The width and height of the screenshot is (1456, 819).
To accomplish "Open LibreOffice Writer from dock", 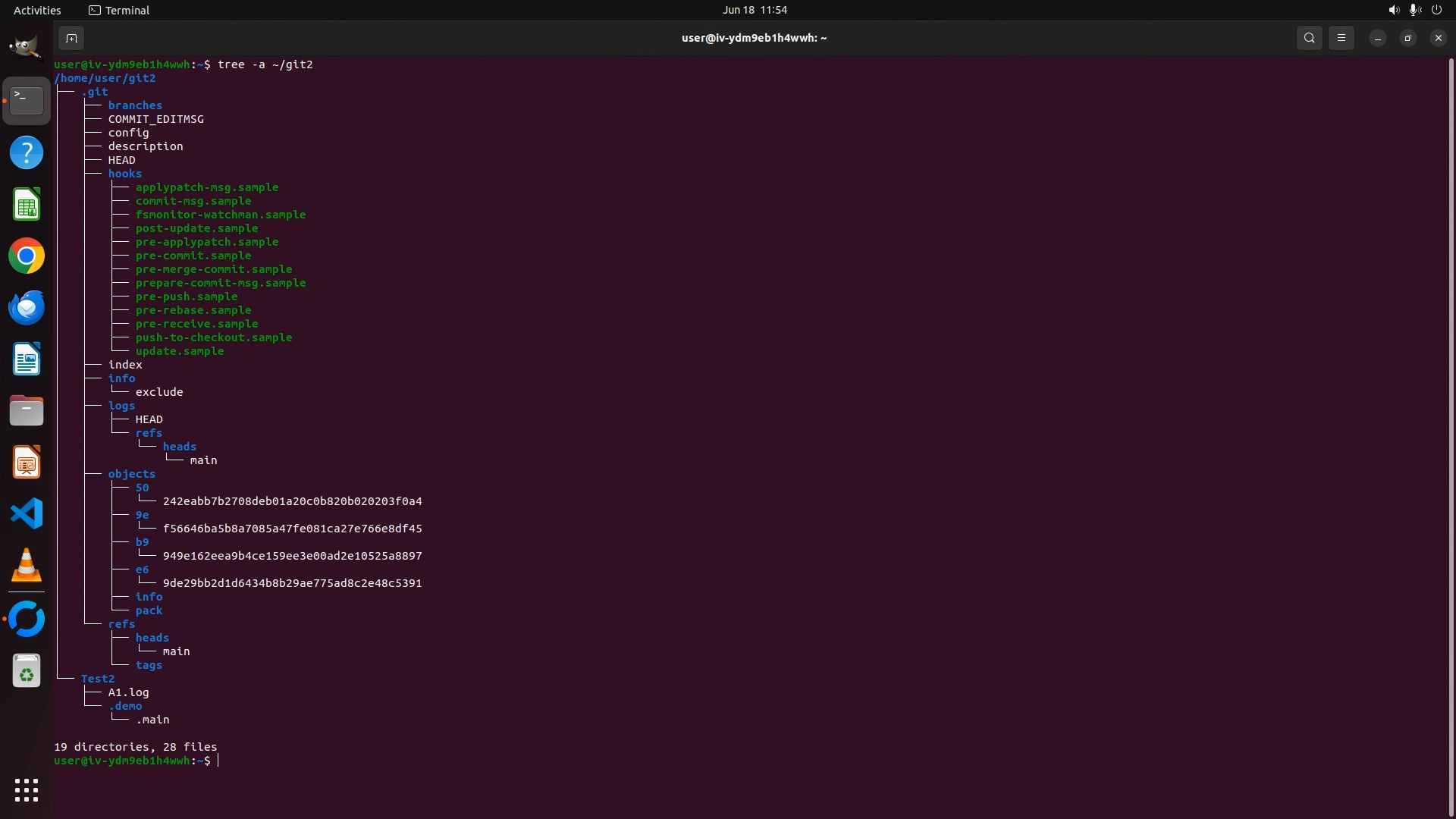I will tap(27, 359).
